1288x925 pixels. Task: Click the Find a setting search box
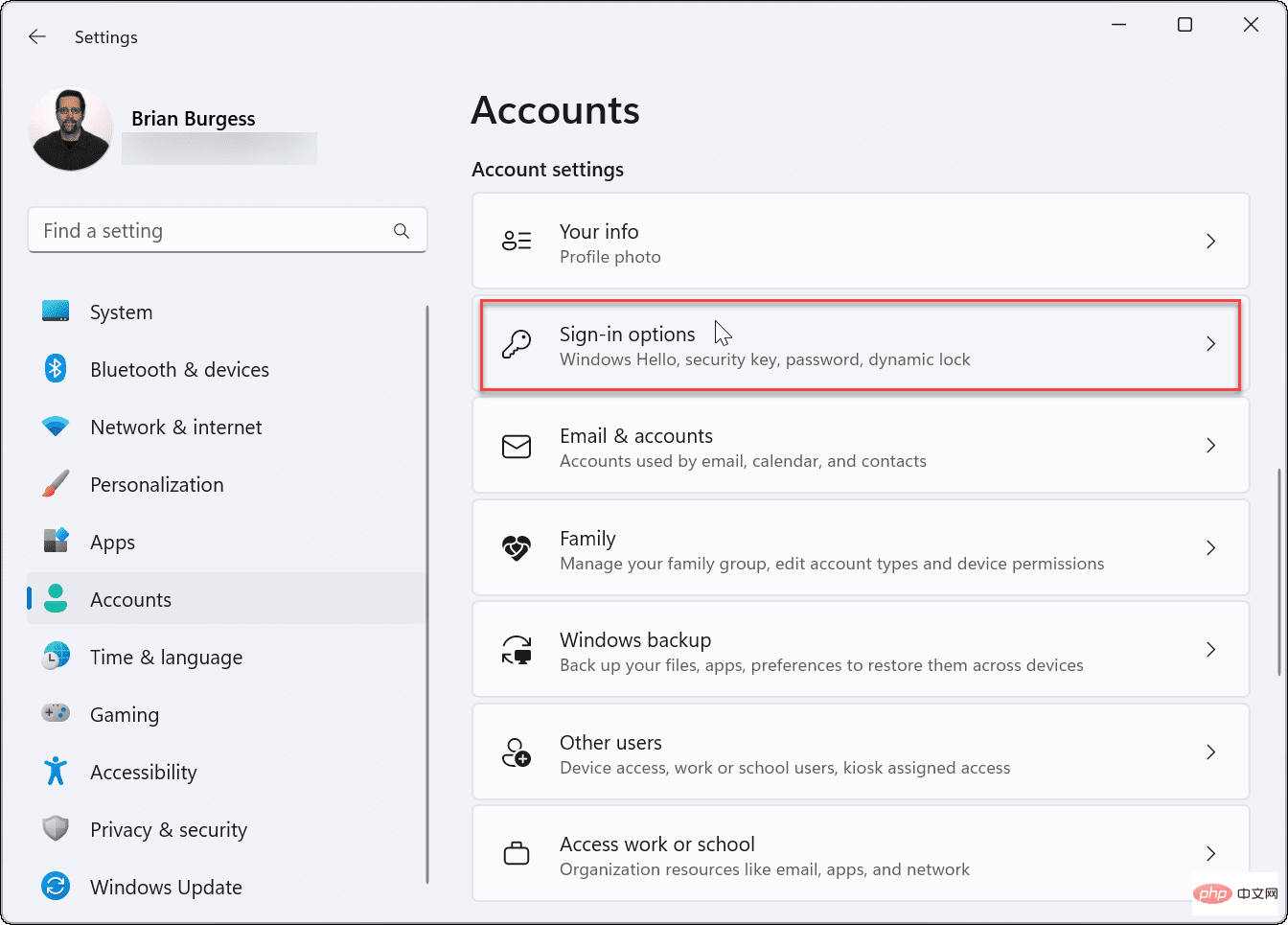click(x=227, y=231)
